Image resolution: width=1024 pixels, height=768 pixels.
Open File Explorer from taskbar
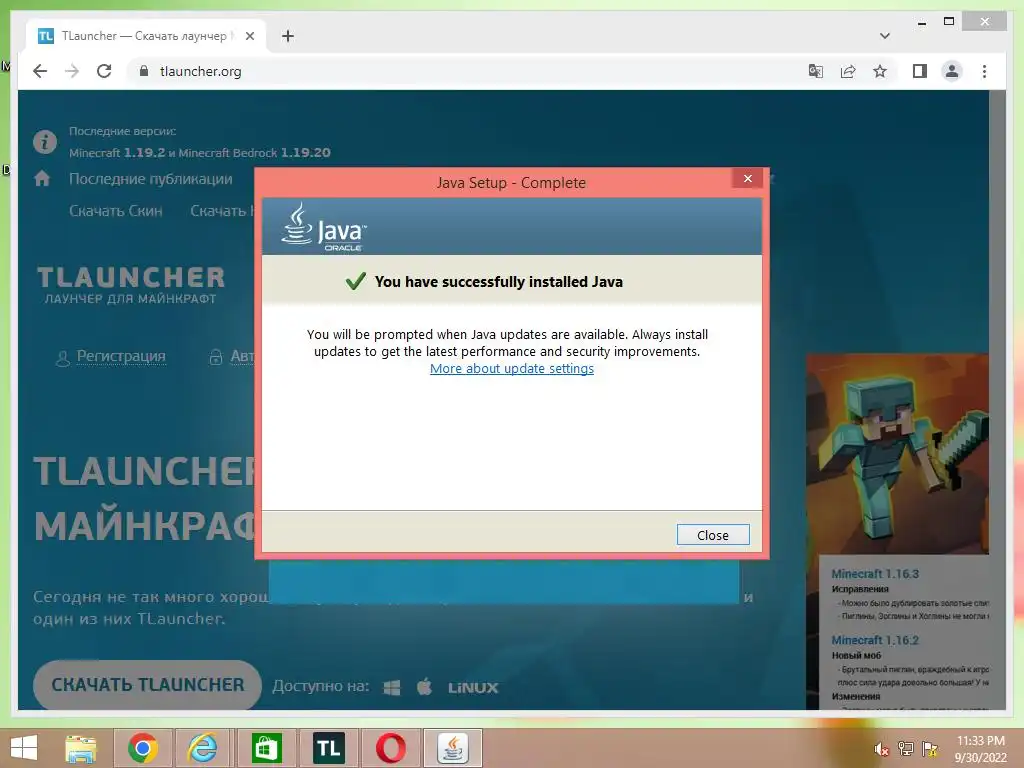tap(81, 748)
